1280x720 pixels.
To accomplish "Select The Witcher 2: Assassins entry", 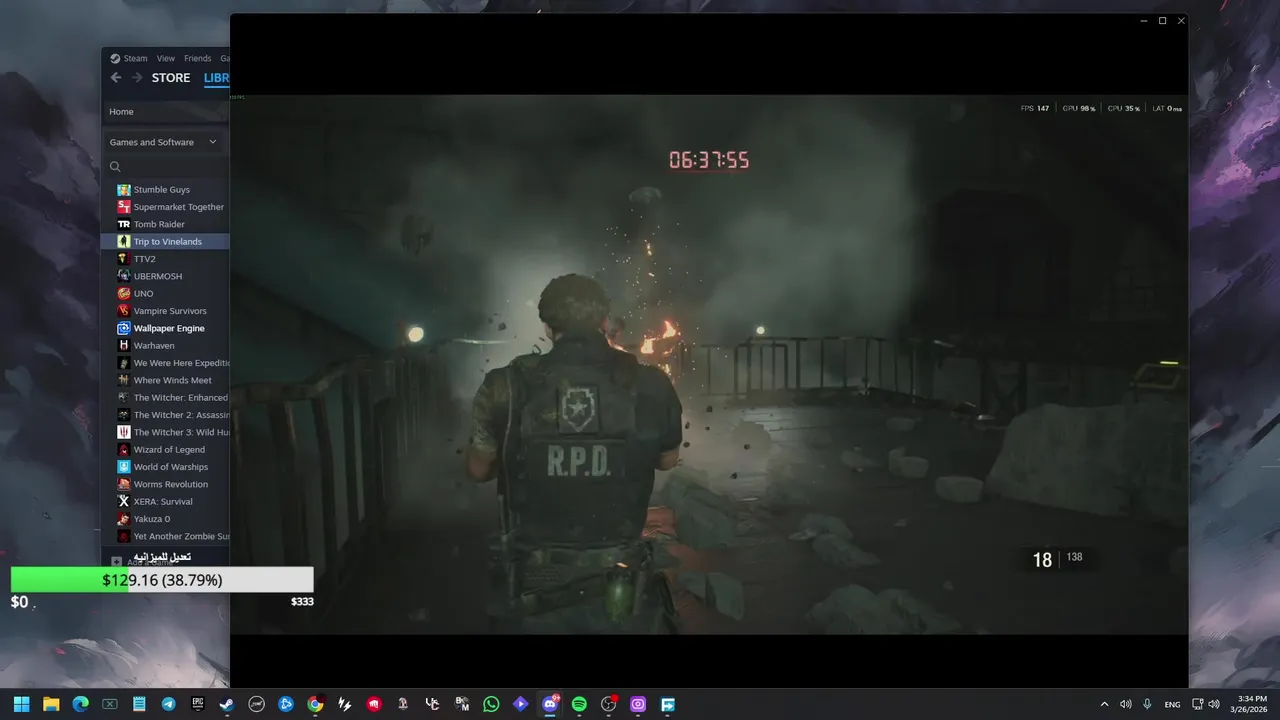I will (x=165, y=415).
